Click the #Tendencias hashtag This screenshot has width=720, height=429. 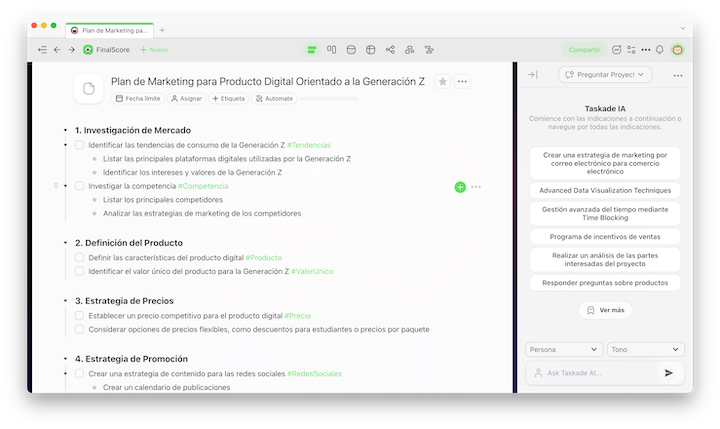point(309,145)
